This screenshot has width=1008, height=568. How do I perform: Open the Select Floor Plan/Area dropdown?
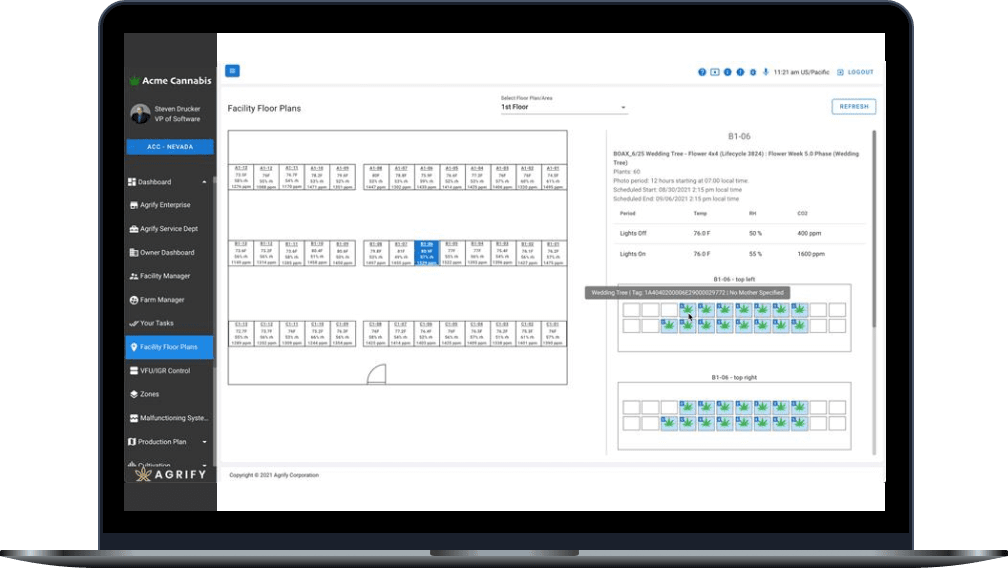click(x=564, y=107)
